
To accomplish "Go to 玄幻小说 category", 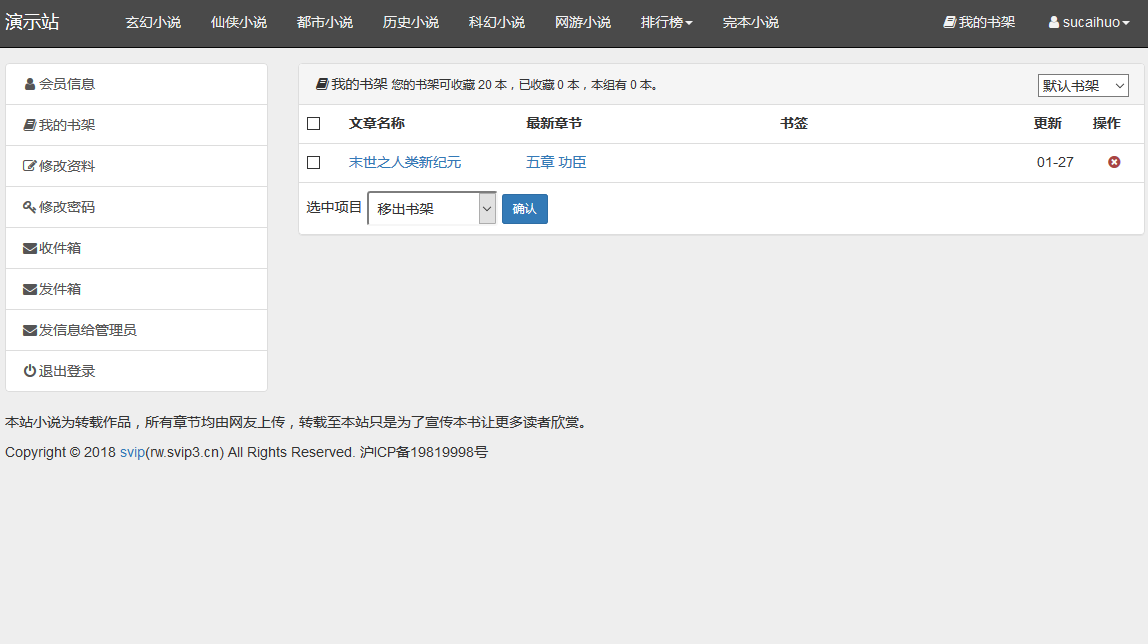I will pos(153,22).
